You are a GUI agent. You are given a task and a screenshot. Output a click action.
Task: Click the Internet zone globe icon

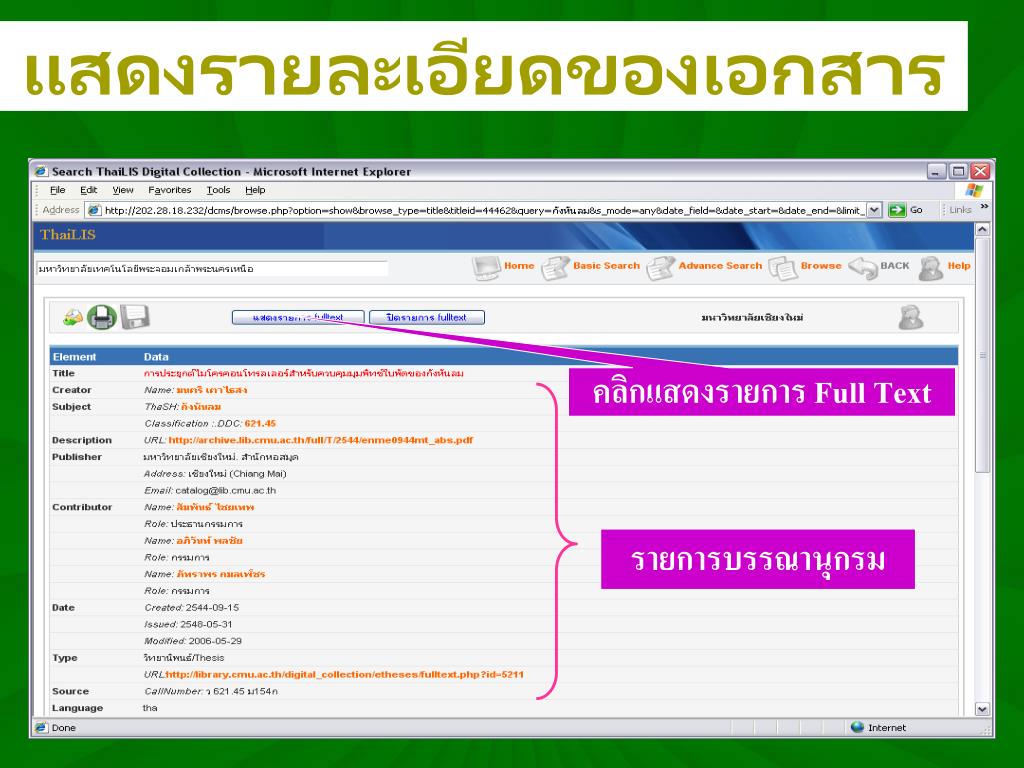[857, 727]
